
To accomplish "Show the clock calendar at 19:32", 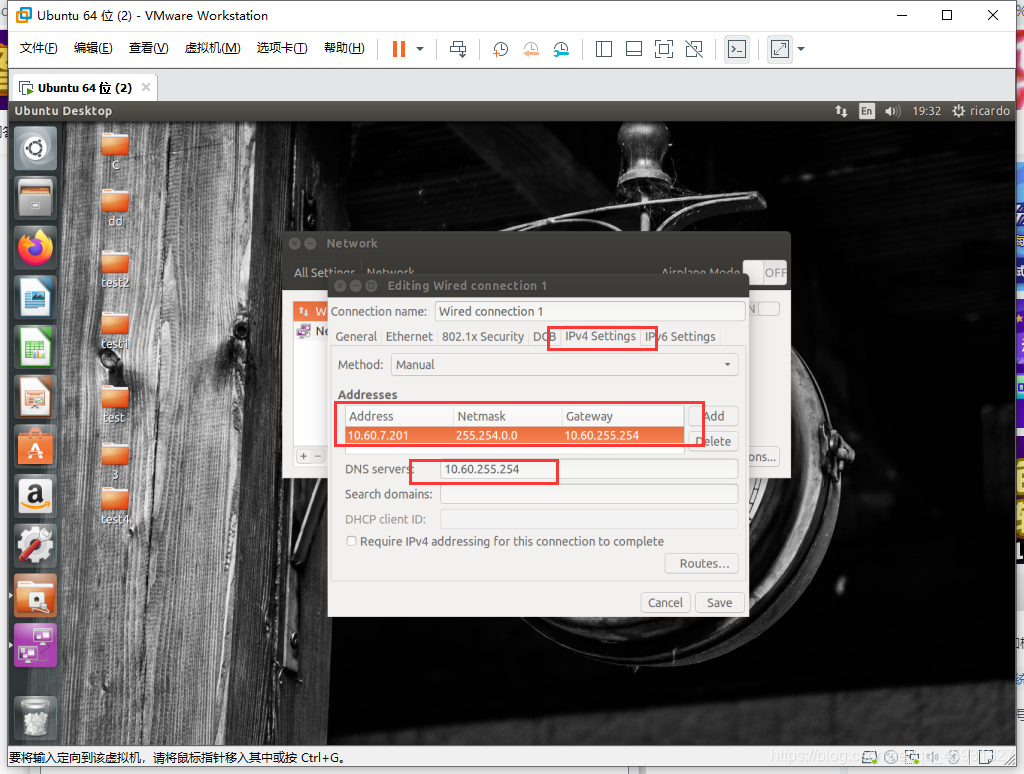I will [926, 111].
